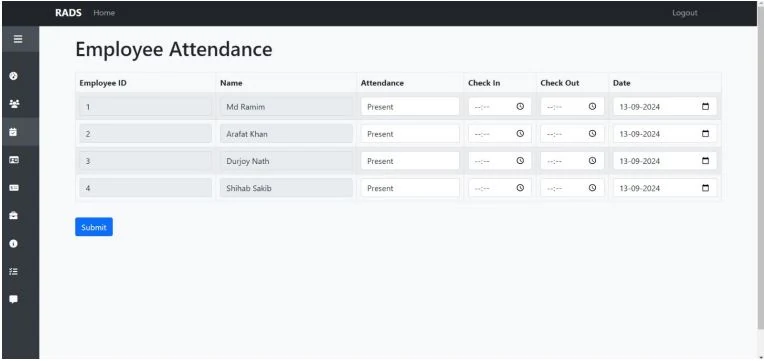Click the Arafat Khan name field
Viewport: 764px width, 361px height.
(286, 133)
